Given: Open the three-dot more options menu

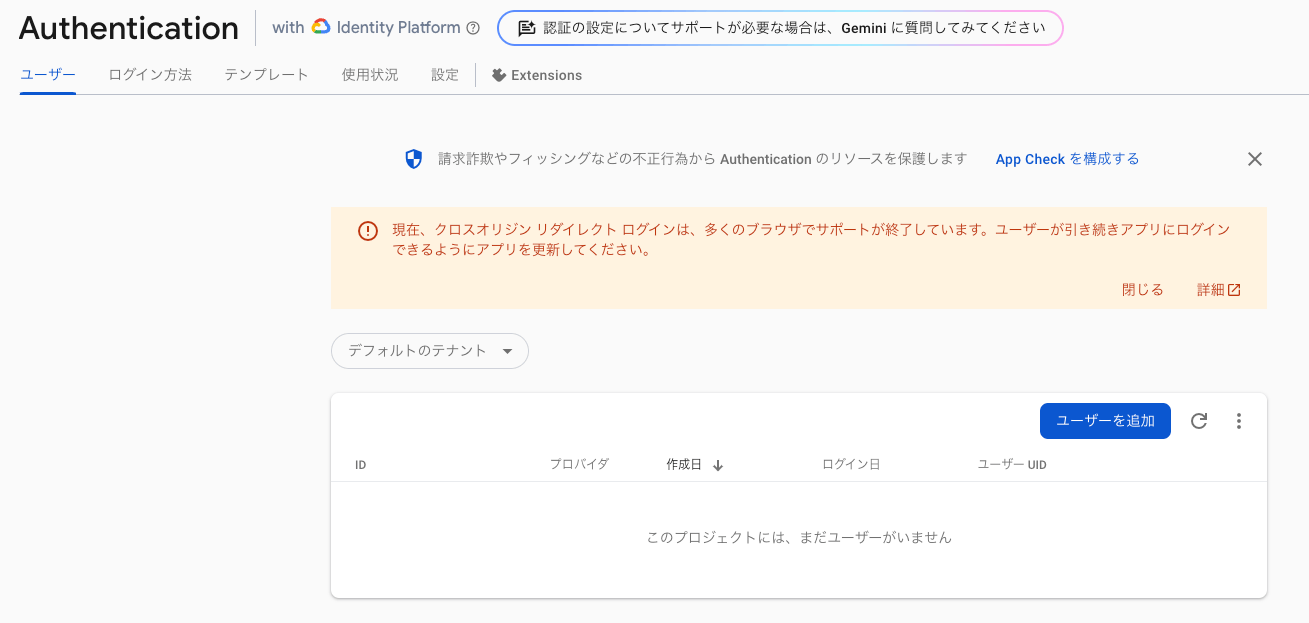Looking at the screenshot, I should pos(1239,421).
